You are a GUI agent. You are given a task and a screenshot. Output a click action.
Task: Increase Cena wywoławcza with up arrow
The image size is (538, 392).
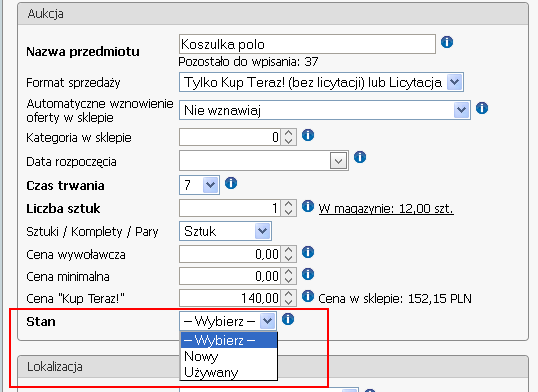289,250
